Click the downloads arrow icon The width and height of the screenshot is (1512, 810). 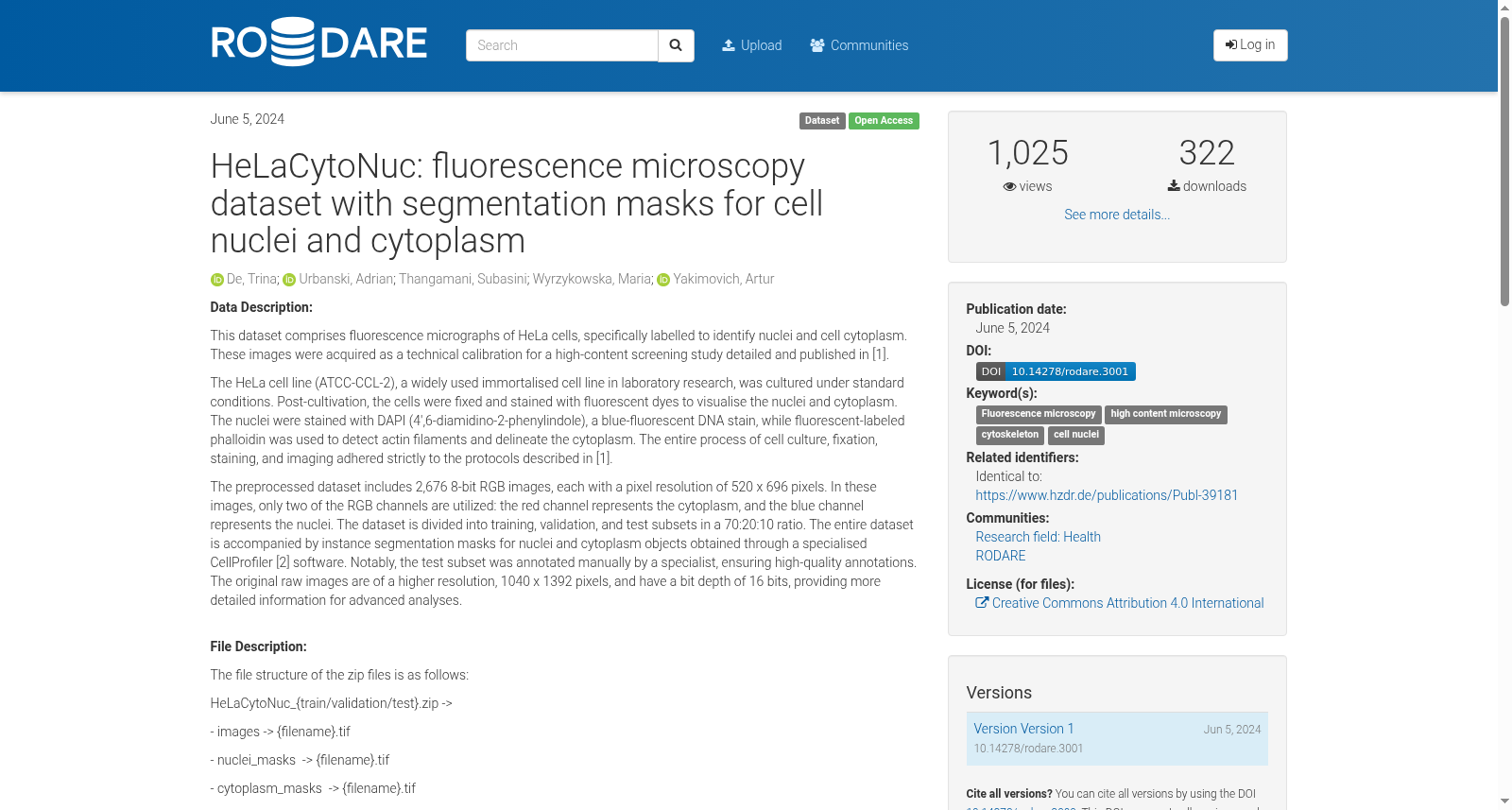1174,186
